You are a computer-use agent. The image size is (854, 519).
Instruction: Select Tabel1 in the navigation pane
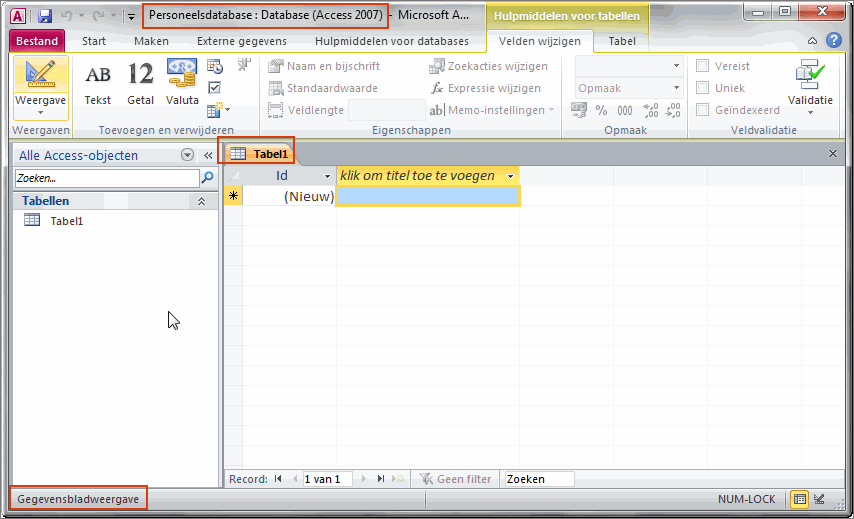coord(66,221)
